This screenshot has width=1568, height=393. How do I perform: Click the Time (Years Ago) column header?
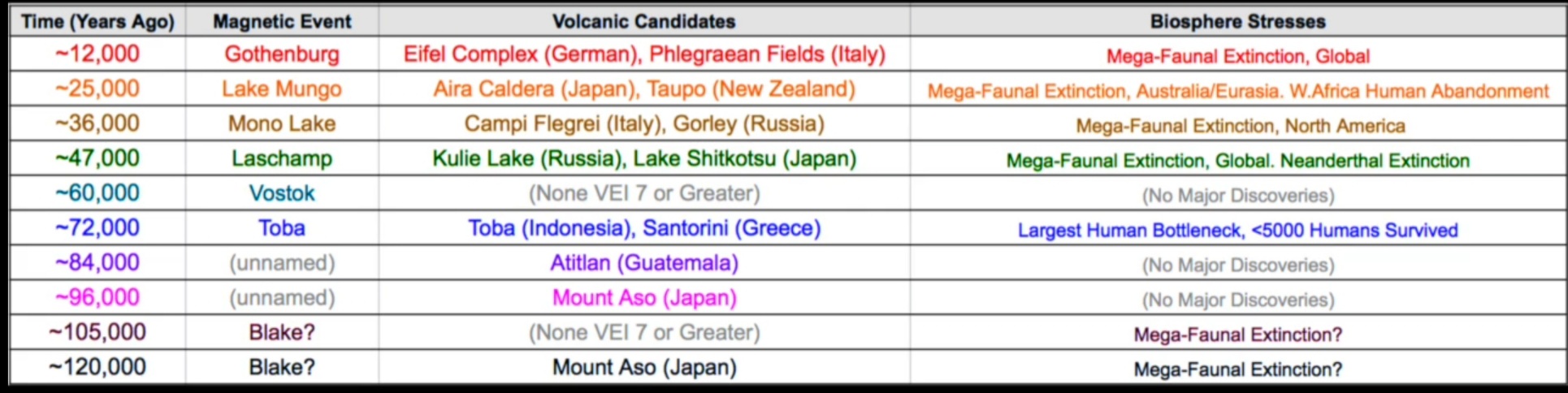click(97, 21)
